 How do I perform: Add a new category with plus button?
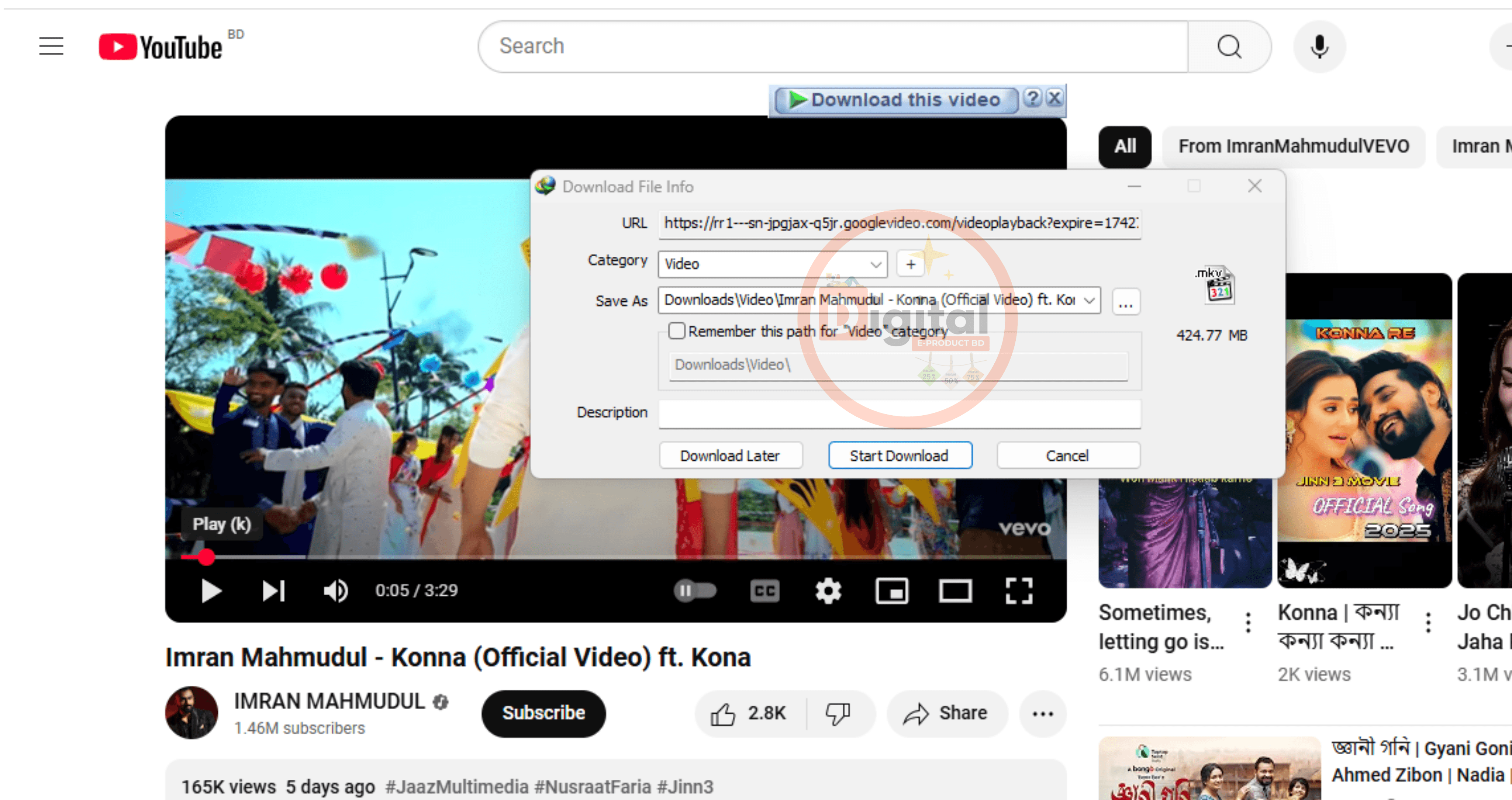[910, 265]
